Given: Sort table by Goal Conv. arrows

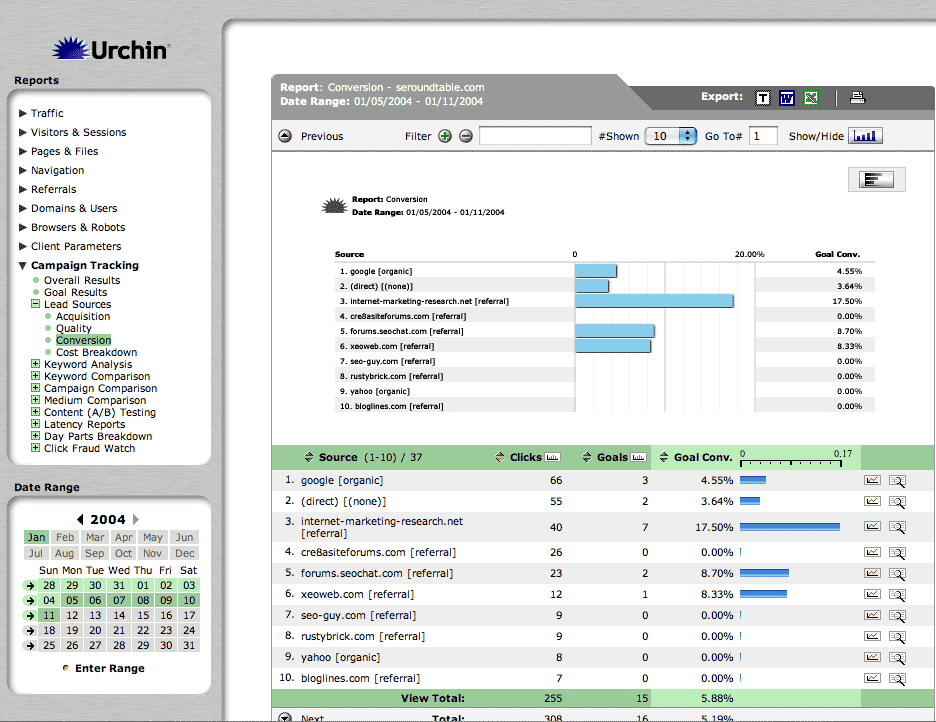Looking at the screenshot, I should coord(664,457).
